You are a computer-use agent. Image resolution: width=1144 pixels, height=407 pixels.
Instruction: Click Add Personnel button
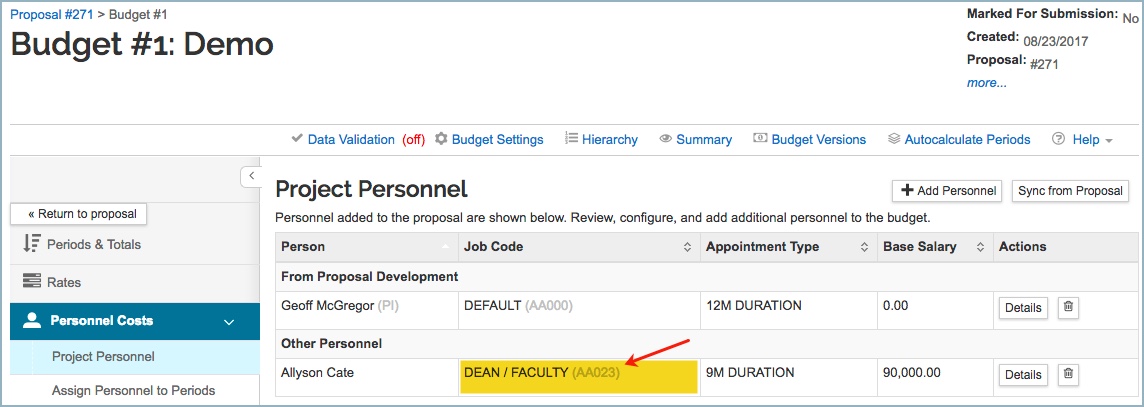point(946,191)
